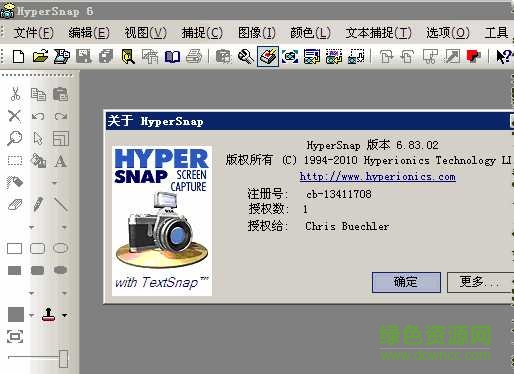This screenshot has height=374, width=514.
Task: Click the registration number cb-13411708
Action: click(339, 194)
